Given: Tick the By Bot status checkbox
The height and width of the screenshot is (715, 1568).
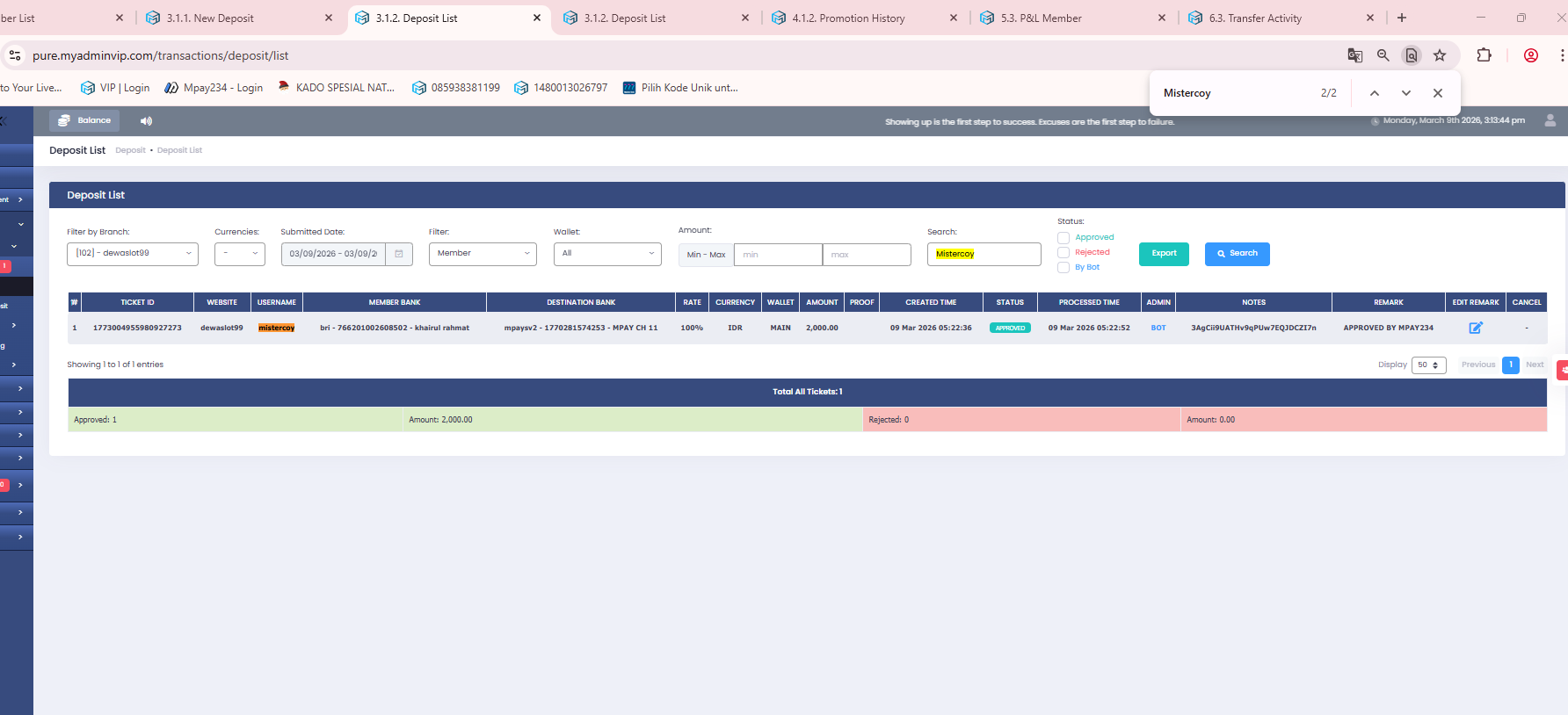Looking at the screenshot, I should [1063, 268].
